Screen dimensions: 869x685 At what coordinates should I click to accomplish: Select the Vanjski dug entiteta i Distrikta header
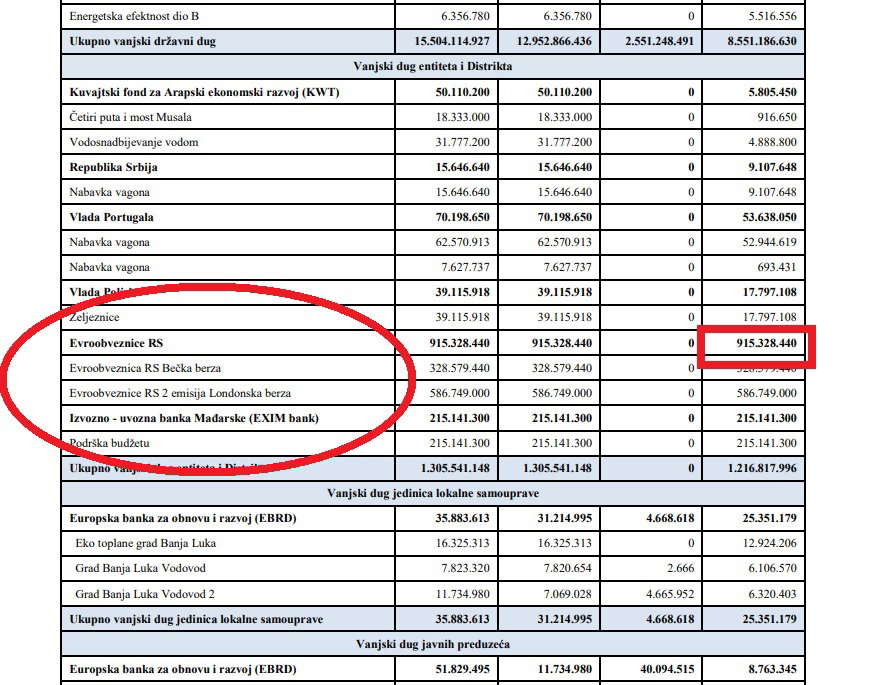click(433, 67)
